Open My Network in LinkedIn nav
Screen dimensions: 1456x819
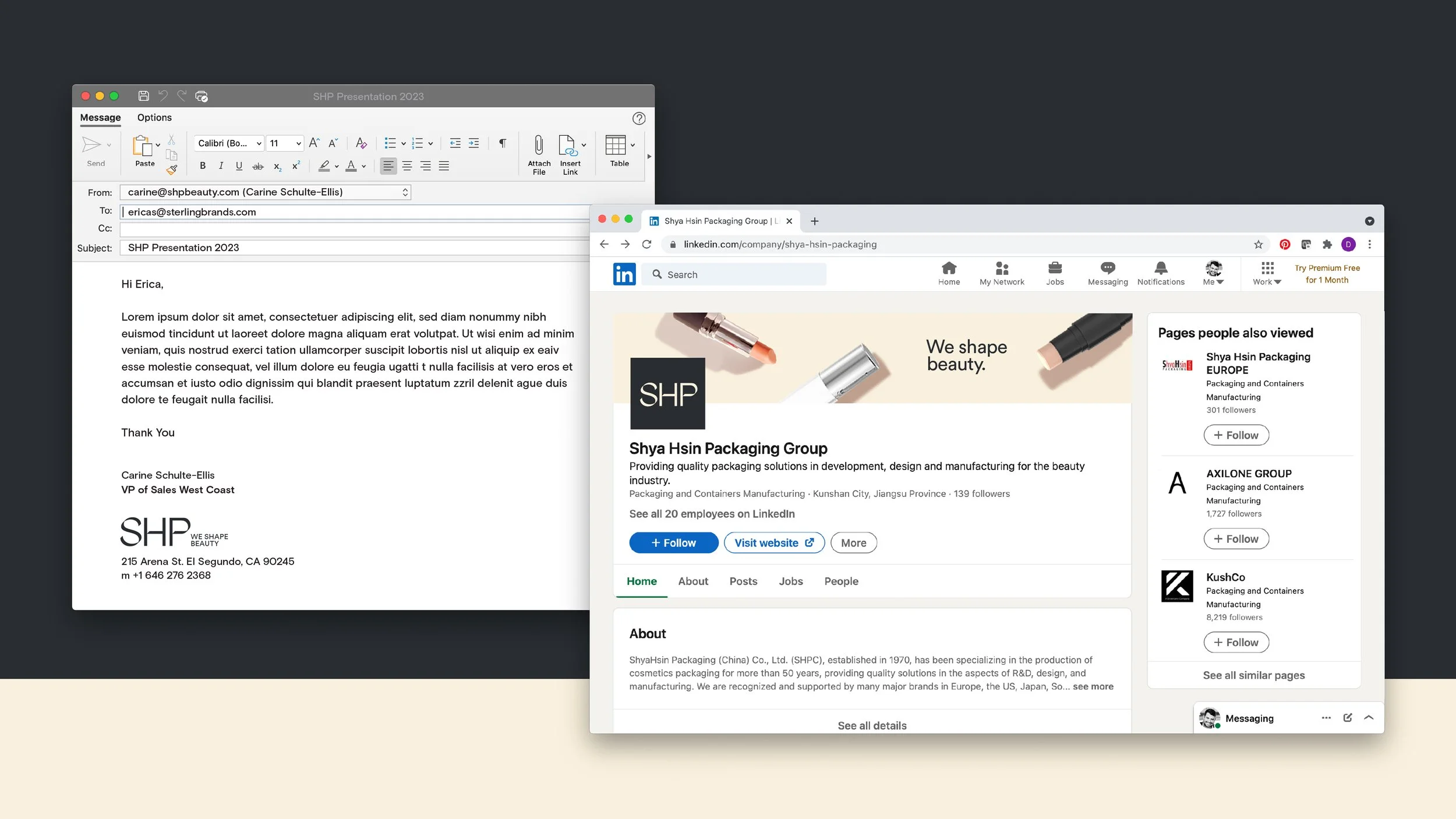(1002, 273)
